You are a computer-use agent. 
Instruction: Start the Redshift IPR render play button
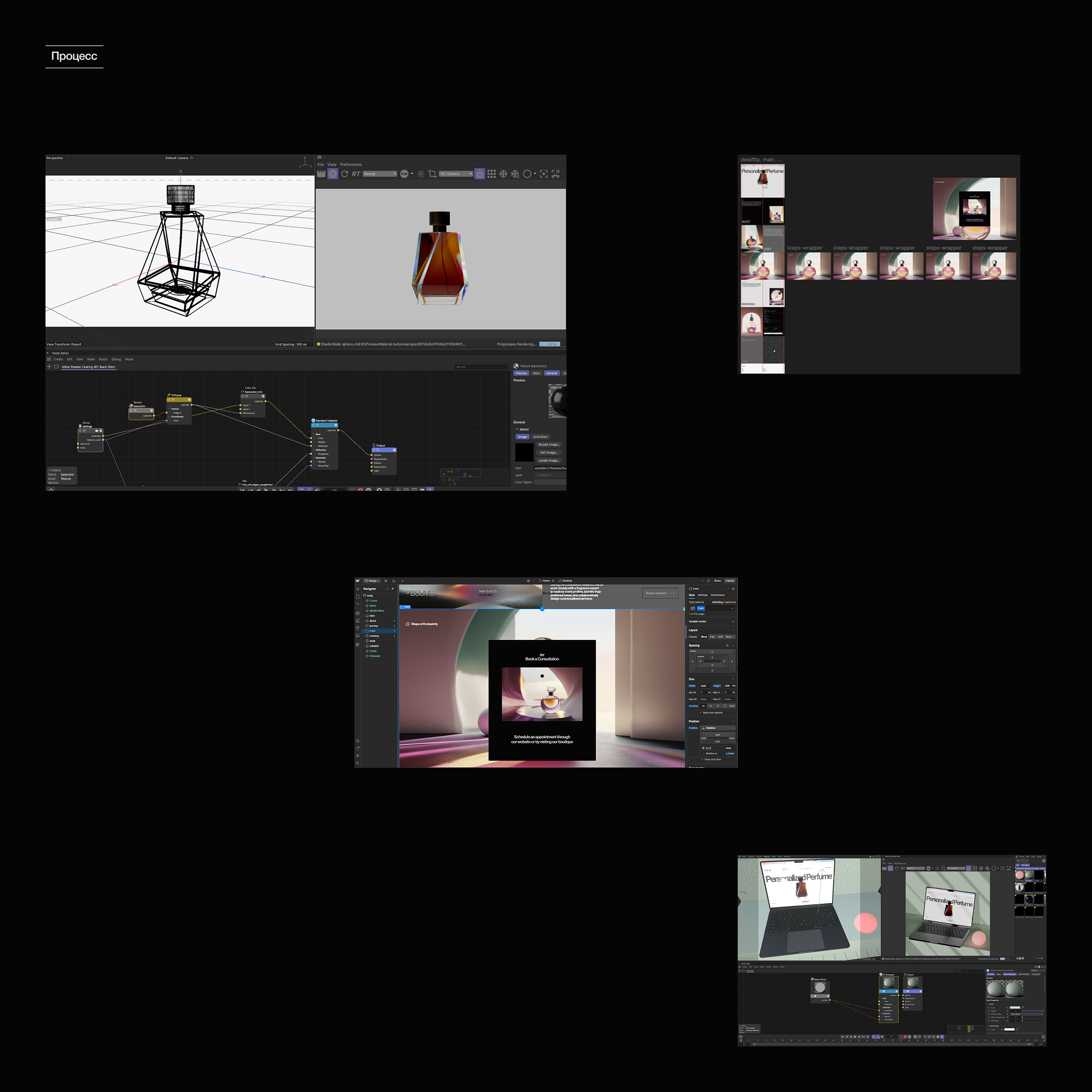pos(333,174)
